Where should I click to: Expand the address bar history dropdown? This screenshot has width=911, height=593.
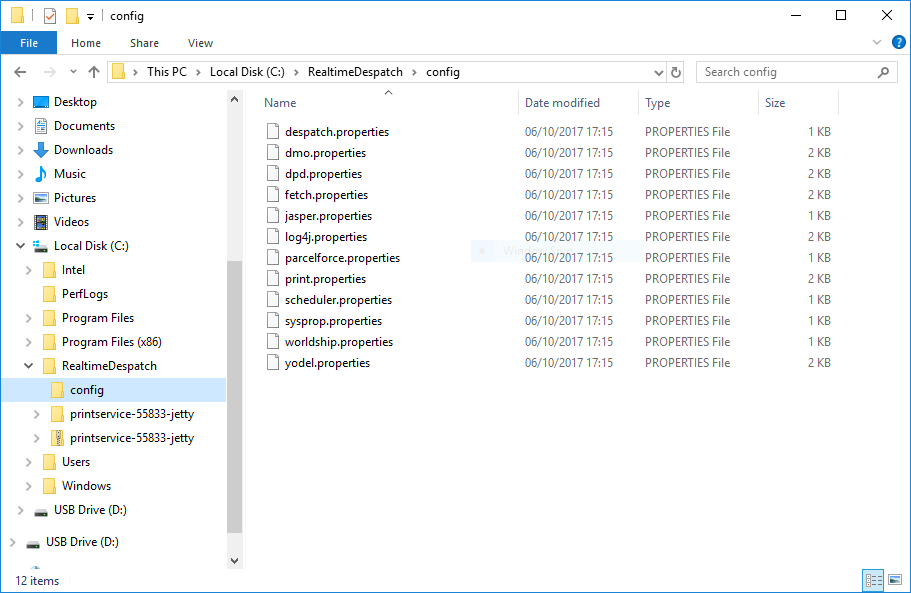pyautogui.click(x=658, y=71)
